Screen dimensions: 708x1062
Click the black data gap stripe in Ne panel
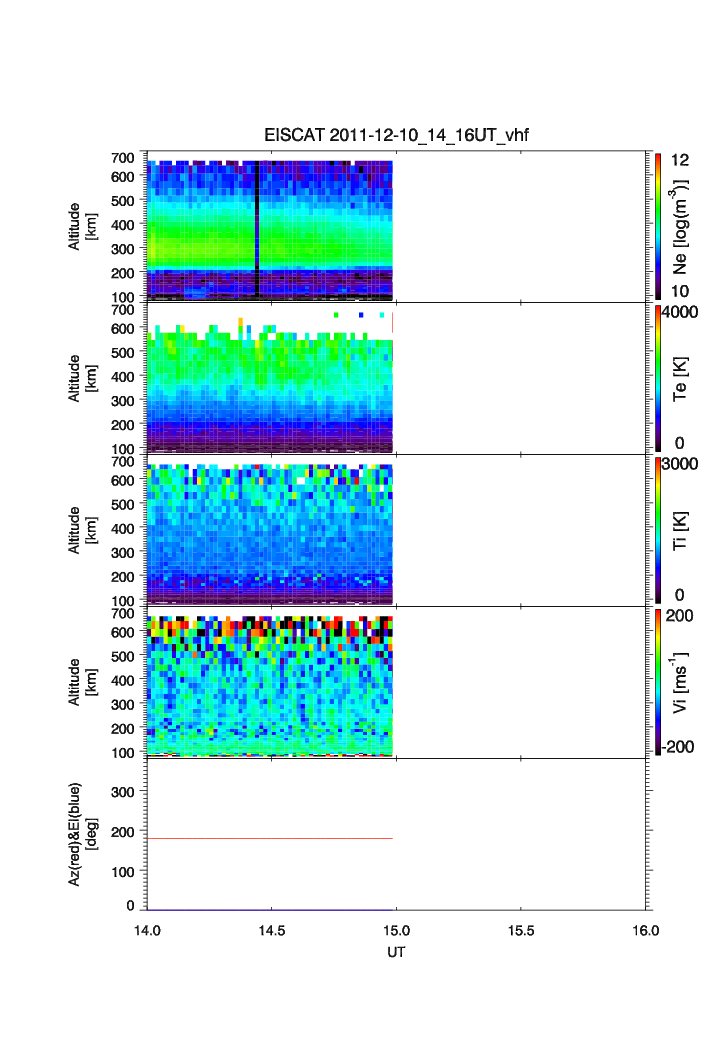point(257,229)
